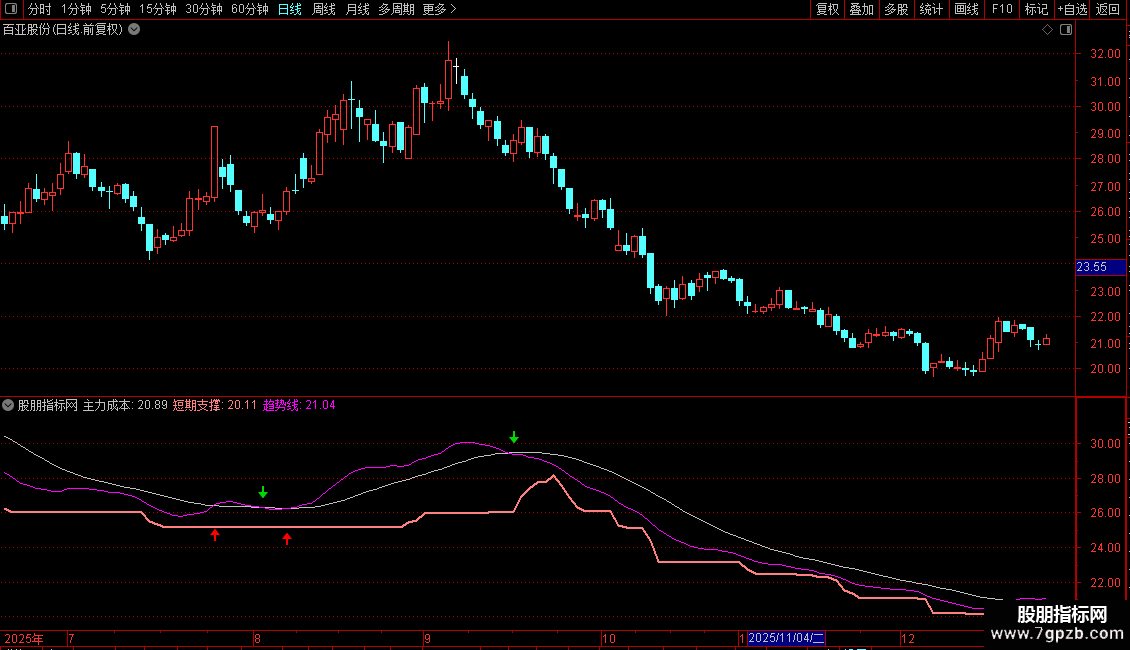Click the green down arrow signal near September peak
1130x650 pixels.
coord(514,437)
